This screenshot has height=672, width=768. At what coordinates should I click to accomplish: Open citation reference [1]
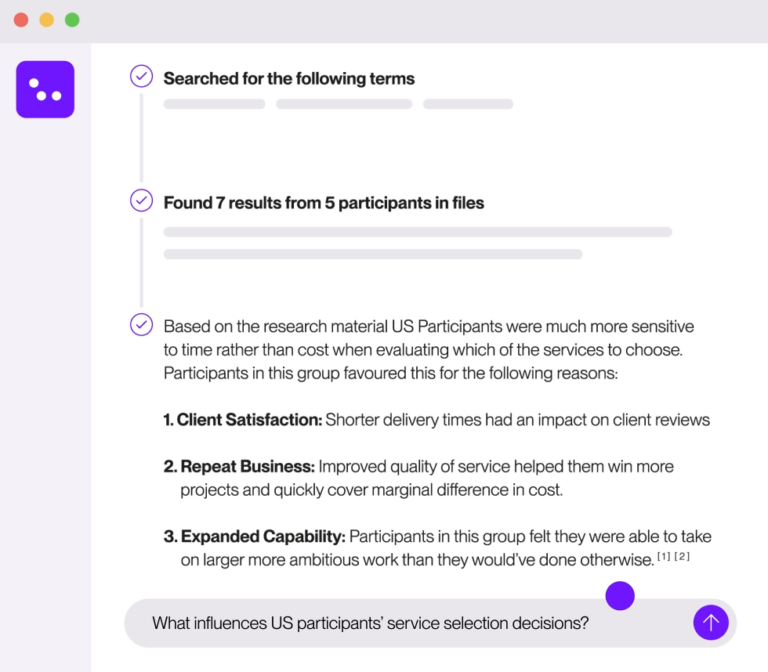click(x=664, y=556)
